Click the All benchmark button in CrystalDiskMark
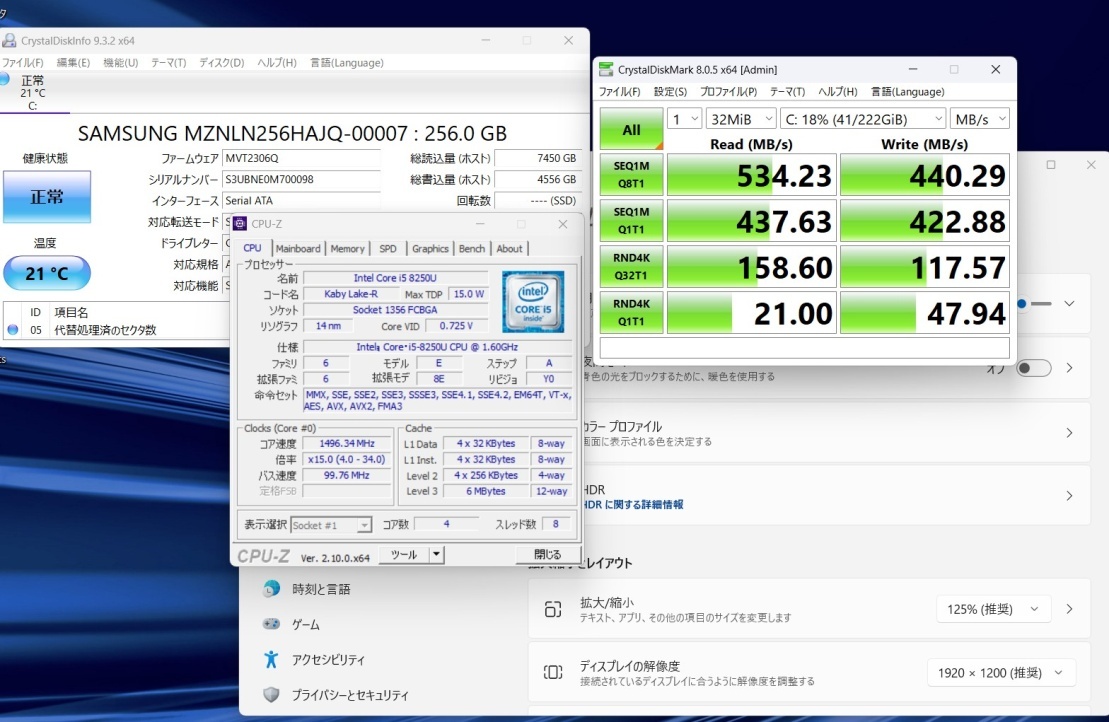The width and height of the screenshot is (1109, 722). 631,129
